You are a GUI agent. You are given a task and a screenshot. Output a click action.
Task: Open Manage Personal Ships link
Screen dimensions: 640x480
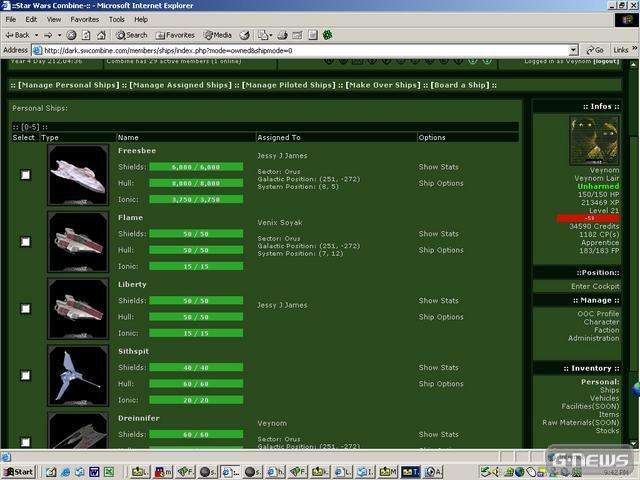pyautogui.click(x=69, y=85)
